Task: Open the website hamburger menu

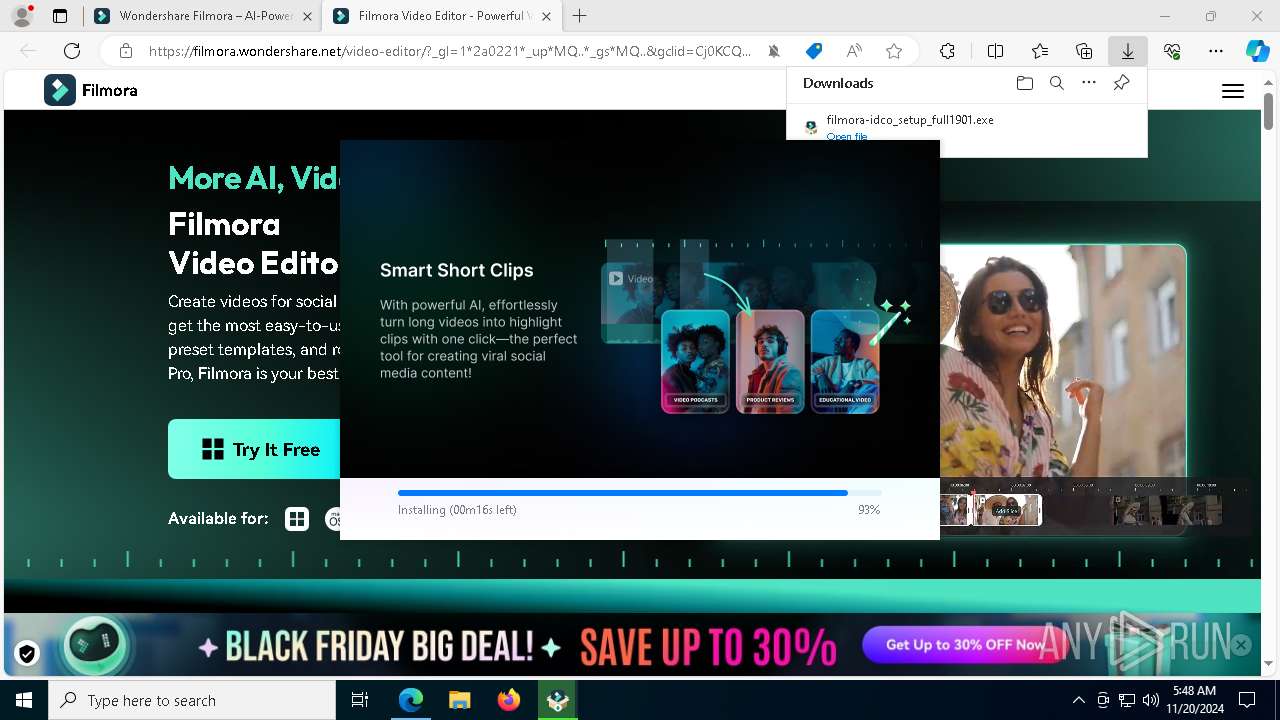Action: (x=1233, y=91)
